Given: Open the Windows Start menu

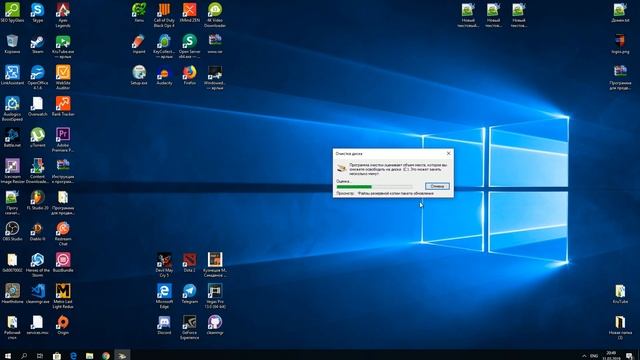Looking at the screenshot, I should coord(8,356).
